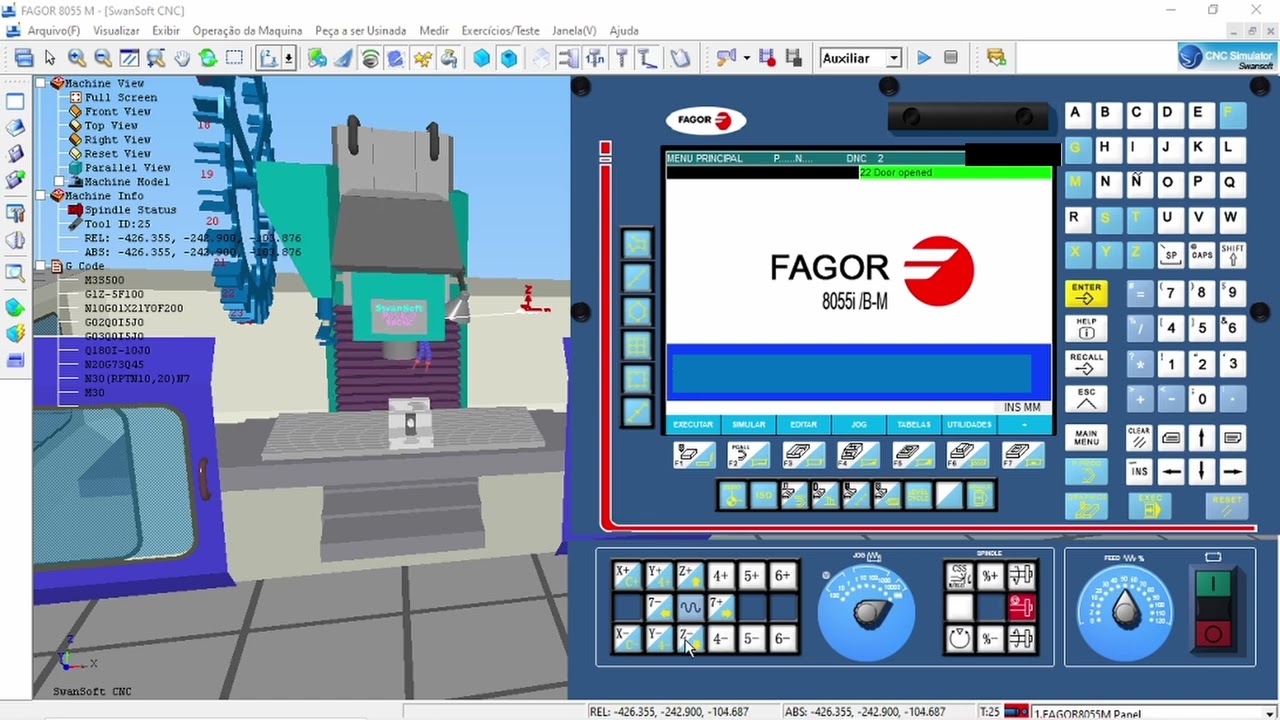1280x720 pixels.
Task: Open the Ajuda menu
Action: 624,31
